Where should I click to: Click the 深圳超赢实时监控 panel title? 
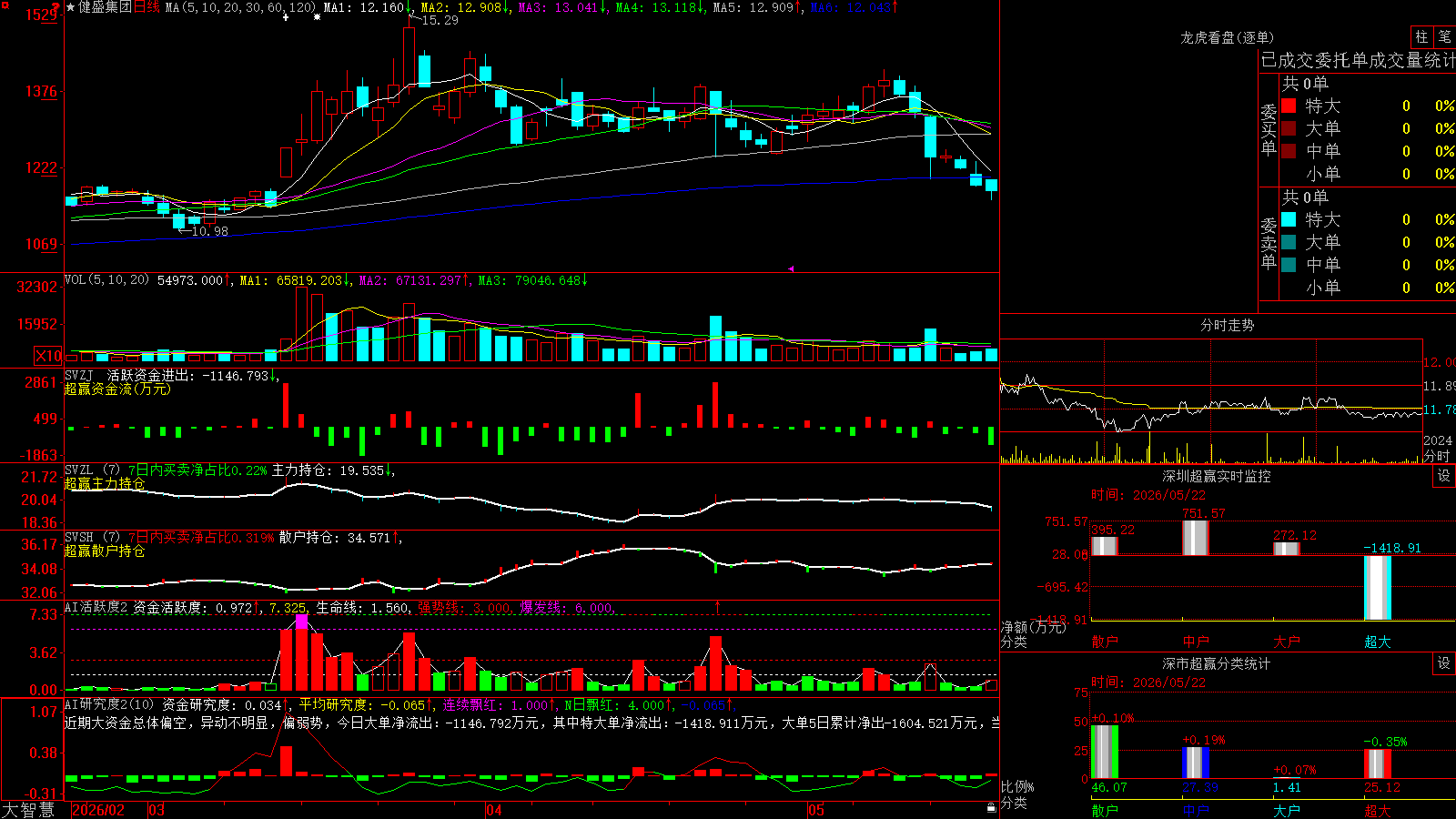(1217, 476)
